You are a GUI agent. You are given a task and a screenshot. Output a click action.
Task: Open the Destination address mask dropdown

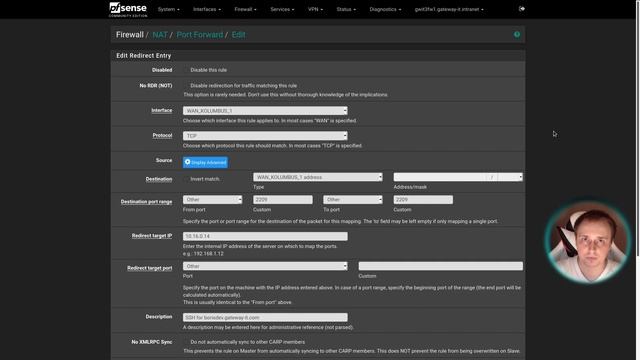click(510, 177)
